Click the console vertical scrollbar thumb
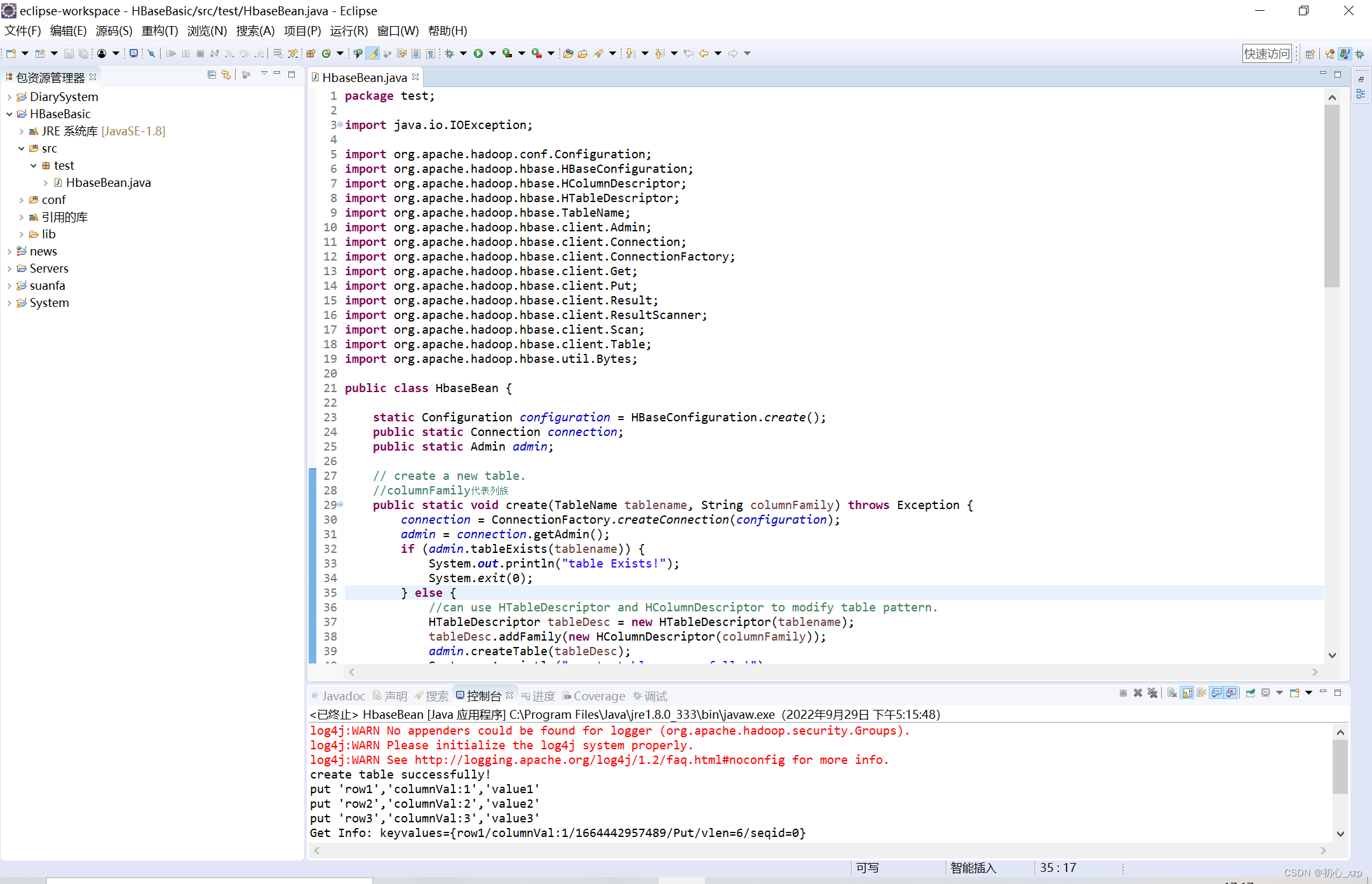This screenshot has height=884, width=1372. click(x=1340, y=766)
